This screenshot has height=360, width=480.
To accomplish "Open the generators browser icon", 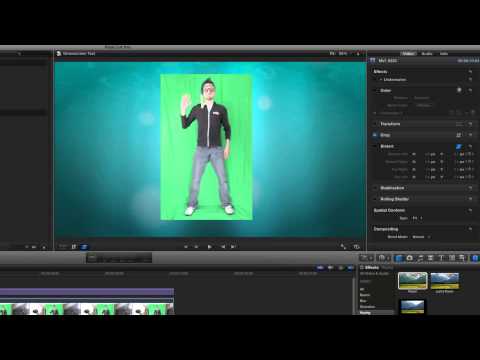I will (452, 258).
